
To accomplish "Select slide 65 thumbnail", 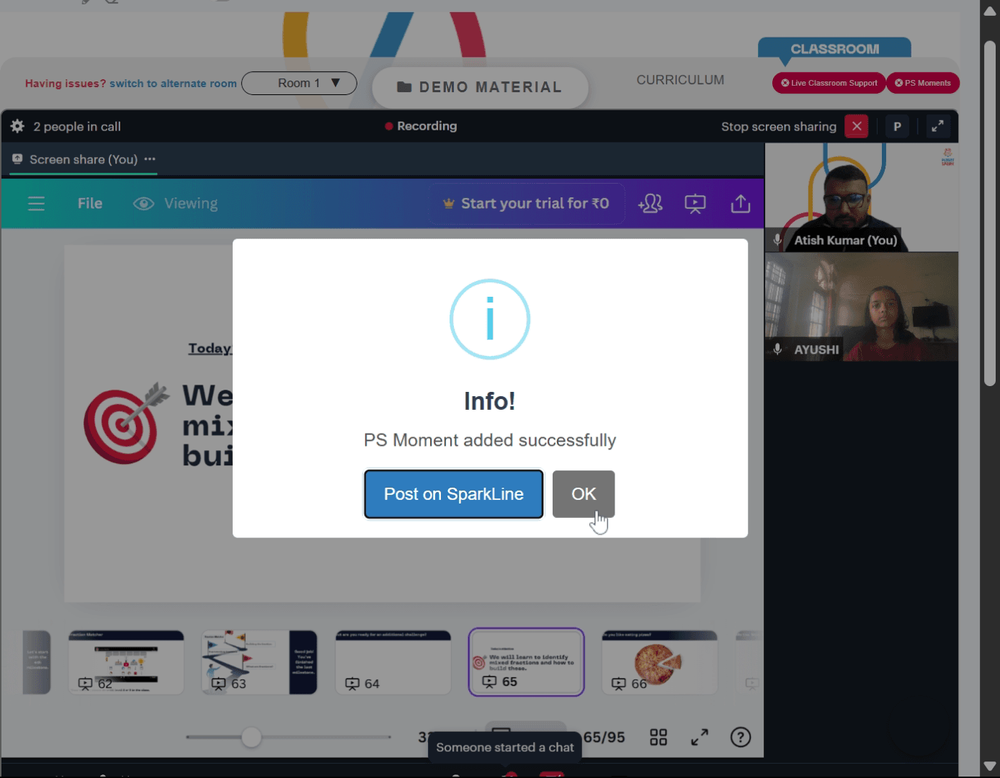I will 526,662.
